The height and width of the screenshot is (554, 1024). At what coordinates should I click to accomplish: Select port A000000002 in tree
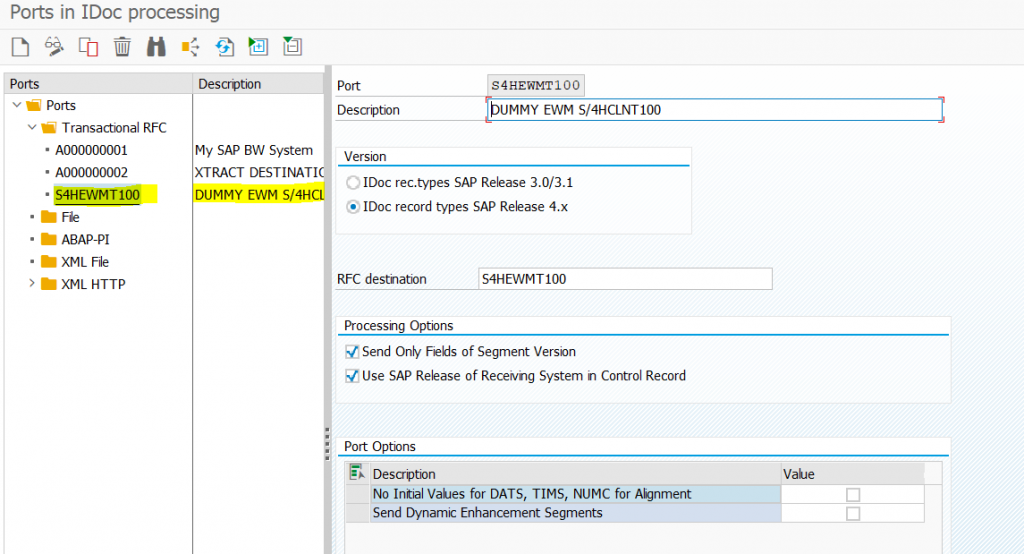[91, 172]
